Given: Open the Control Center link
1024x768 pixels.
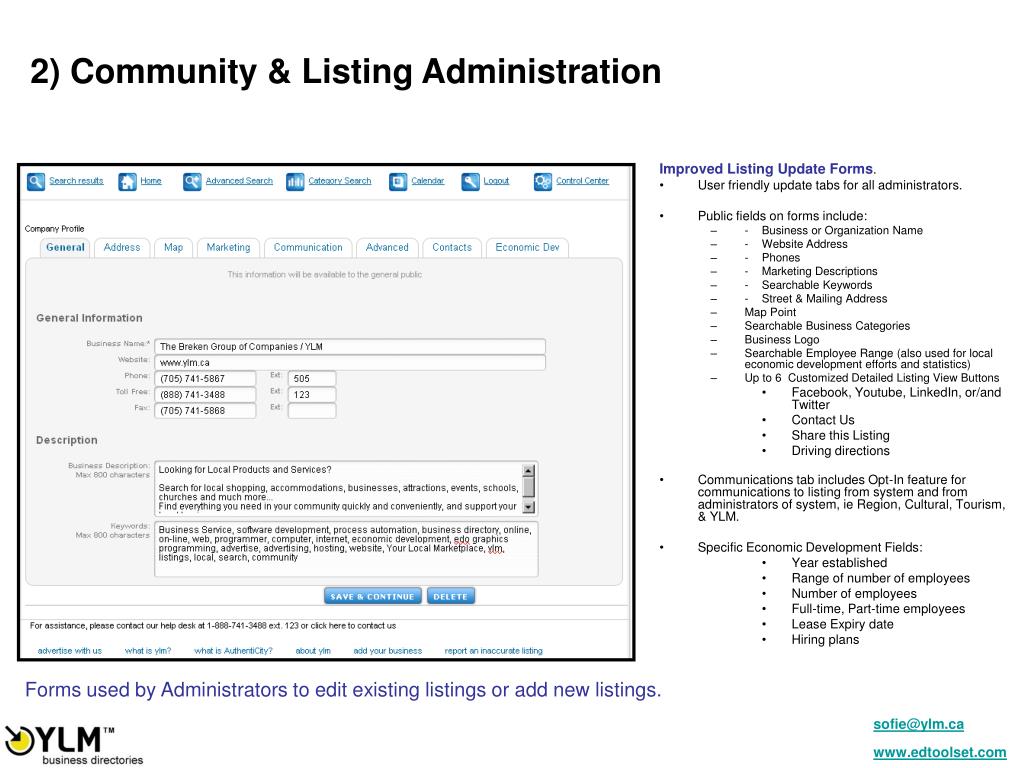Looking at the screenshot, I should tap(583, 181).
